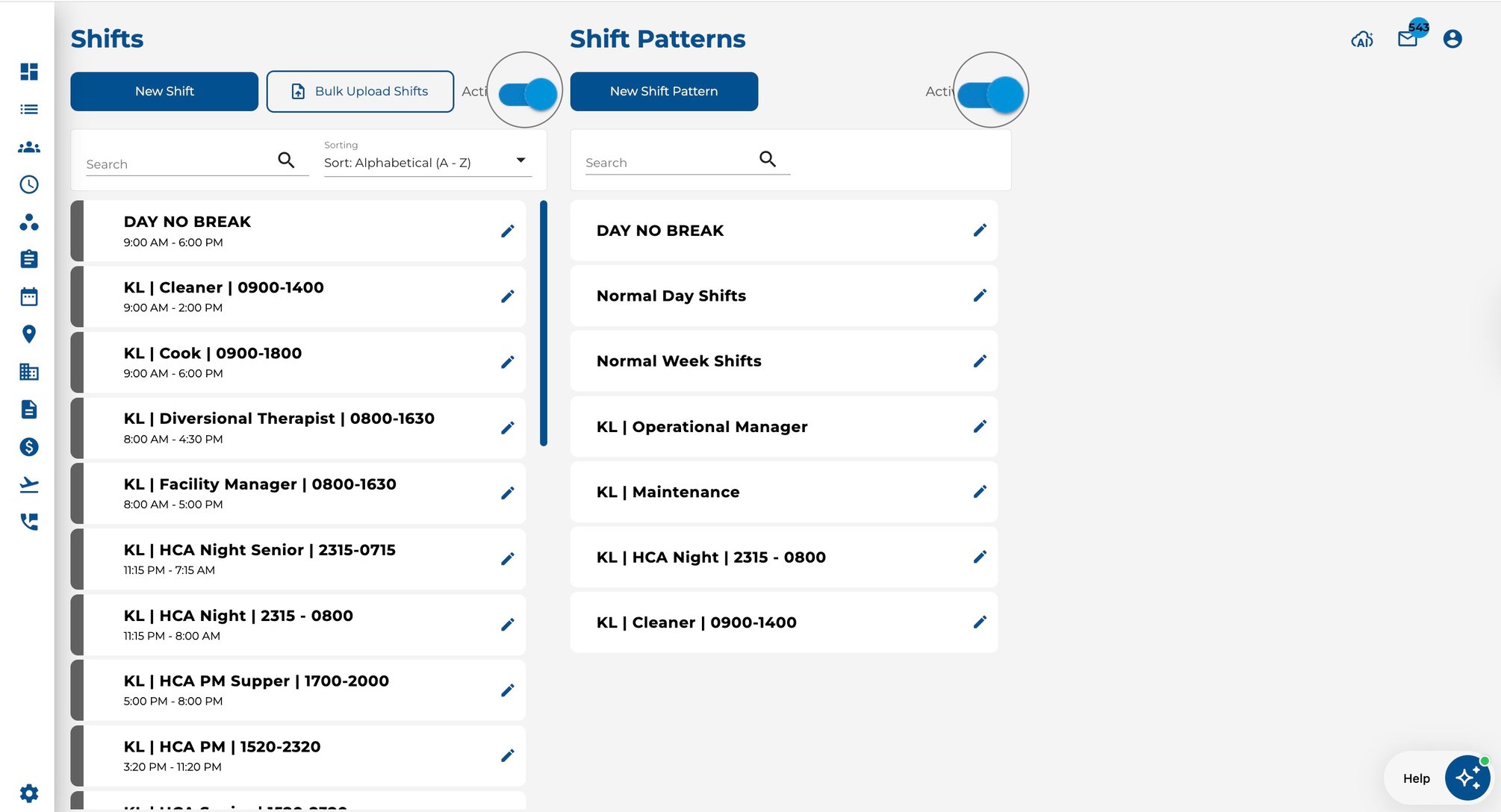Toggle the Shifts Active switch

(x=528, y=93)
